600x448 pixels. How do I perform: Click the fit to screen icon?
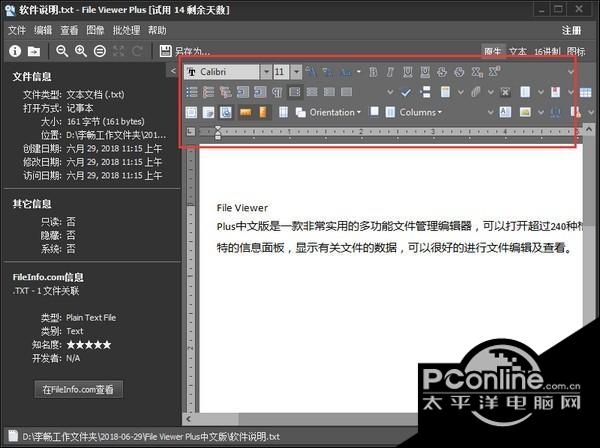[x=119, y=51]
